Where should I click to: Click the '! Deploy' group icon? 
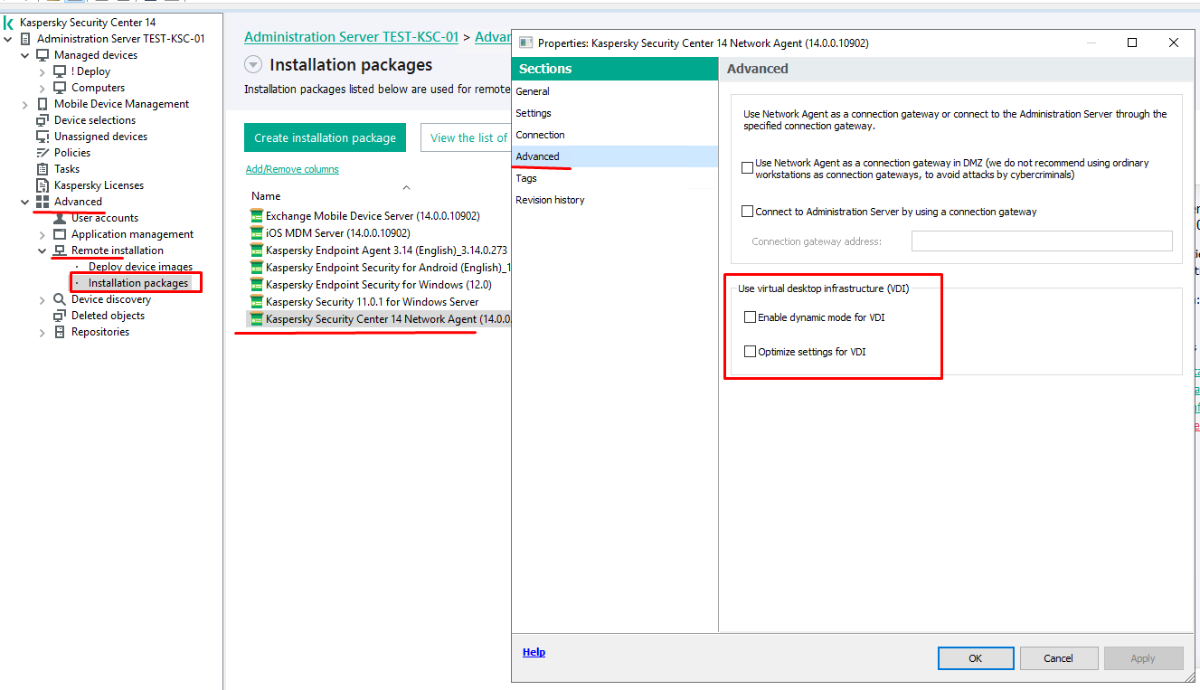[x=60, y=71]
